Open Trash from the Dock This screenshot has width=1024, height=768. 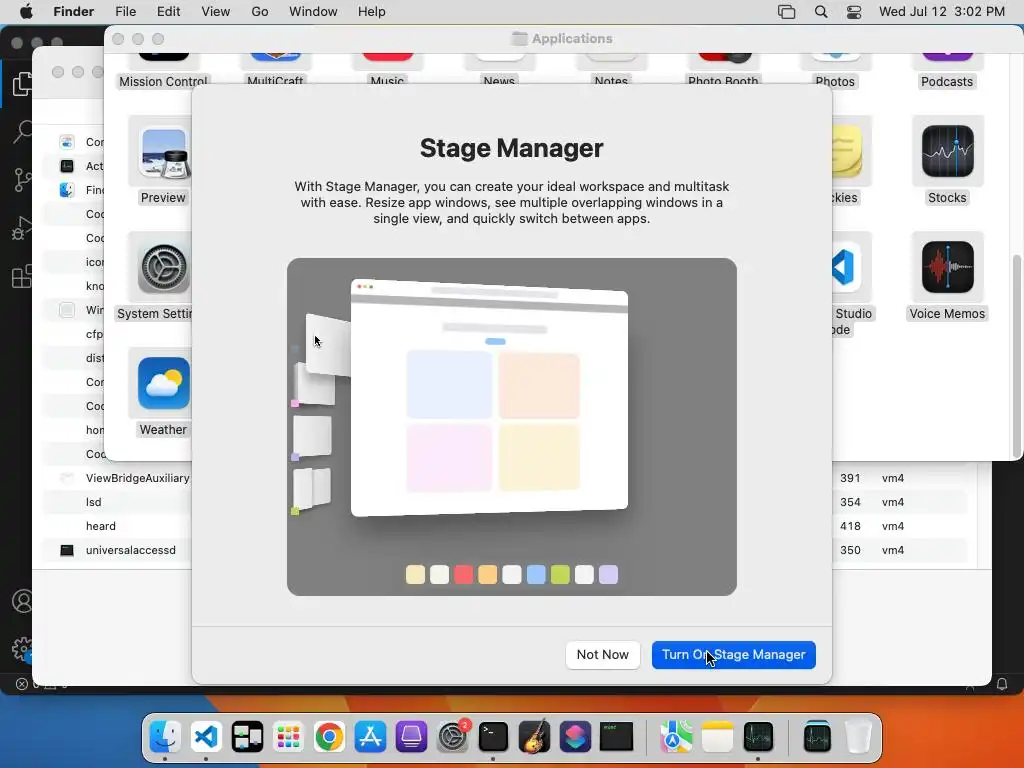point(858,737)
